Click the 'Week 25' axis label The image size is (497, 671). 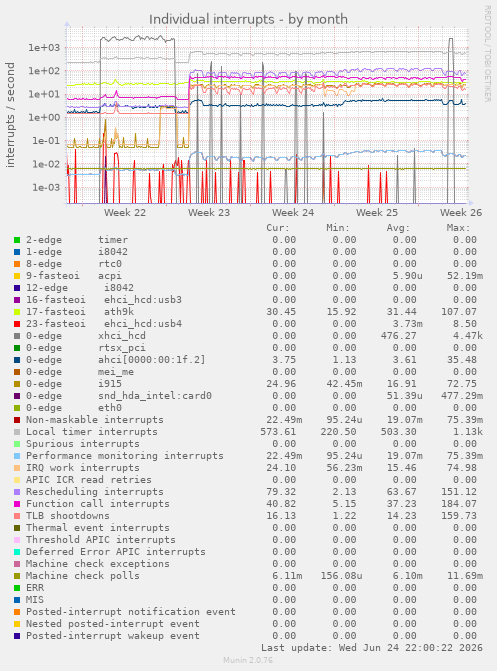click(x=377, y=213)
